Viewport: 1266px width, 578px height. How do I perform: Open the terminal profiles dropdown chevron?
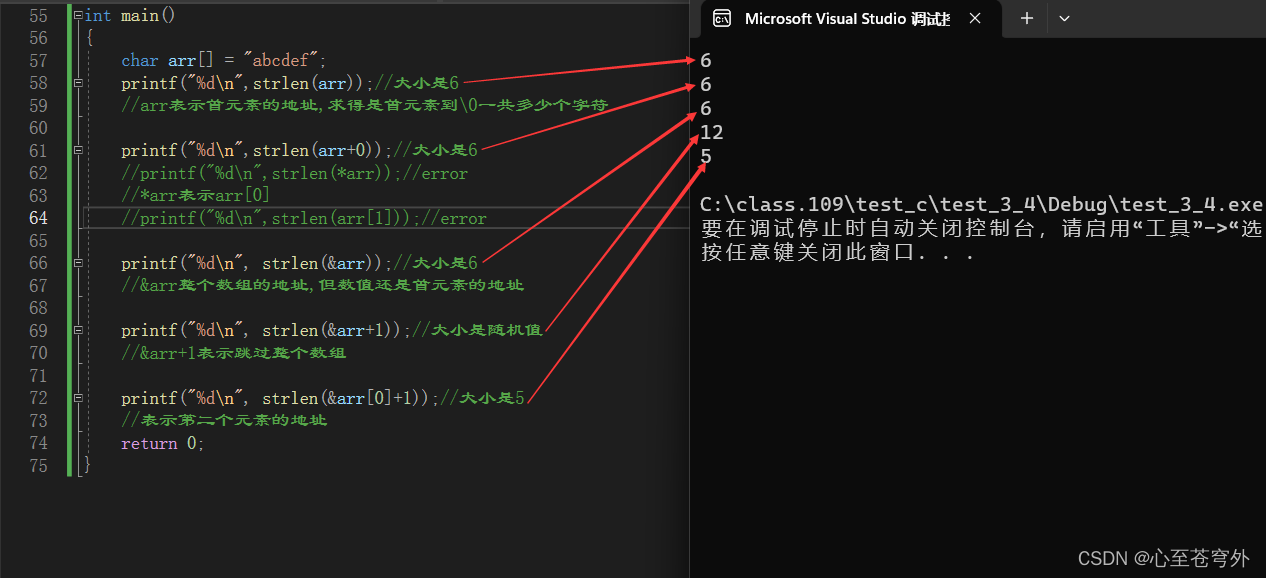1064,18
